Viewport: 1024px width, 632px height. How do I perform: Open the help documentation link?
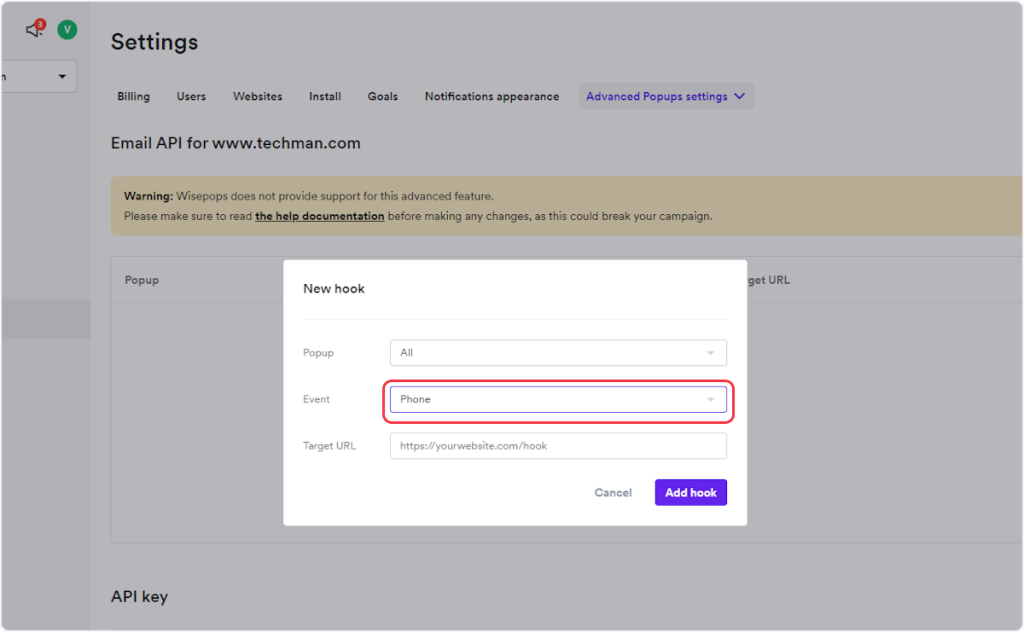click(319, 216)
